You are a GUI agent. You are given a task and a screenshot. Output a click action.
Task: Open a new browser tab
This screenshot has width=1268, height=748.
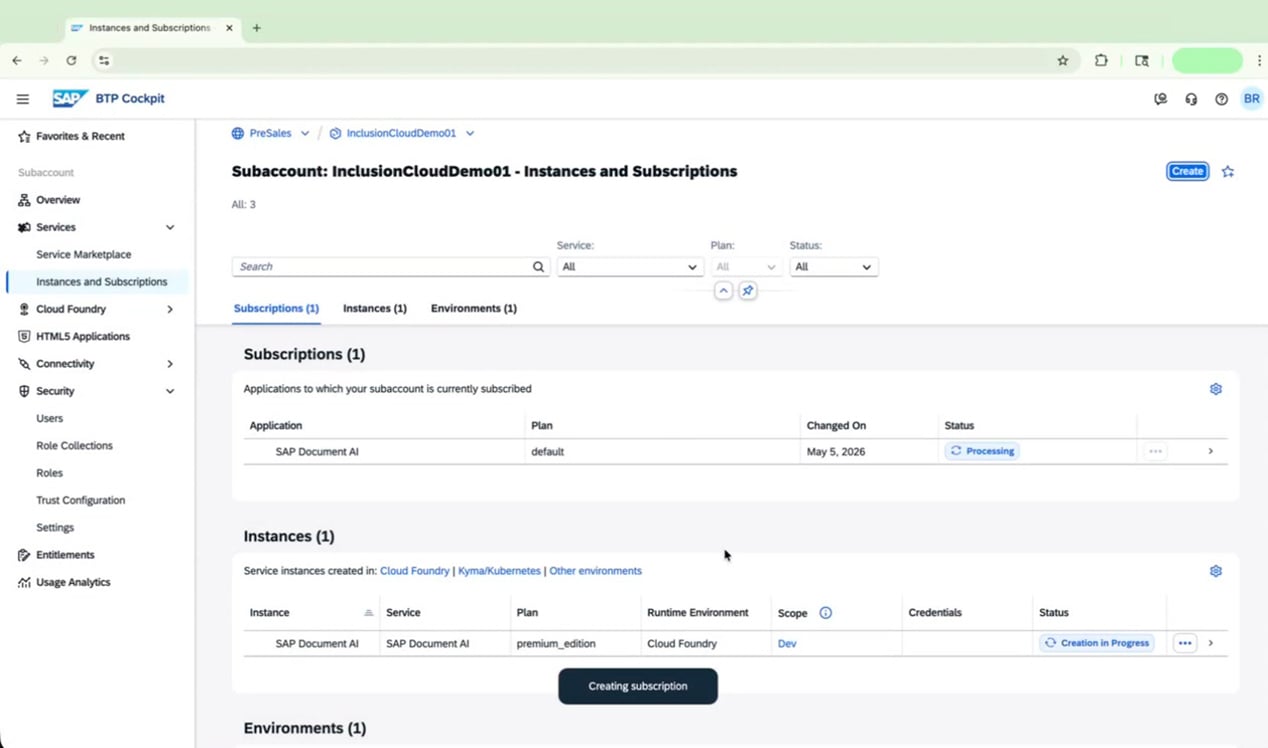[x=257, y=28]
